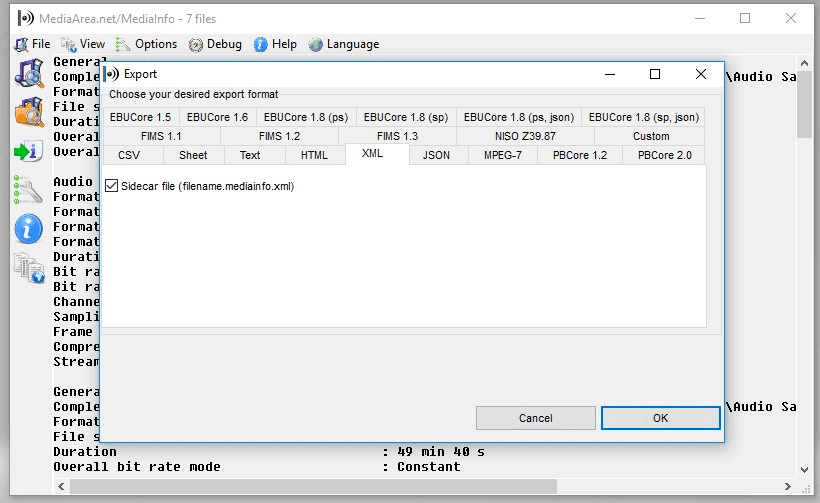The width and height of the screenshot is (820, 503).
Task: Click vertical scrollbar down arrow in main window
Action: tap(804, 470)
